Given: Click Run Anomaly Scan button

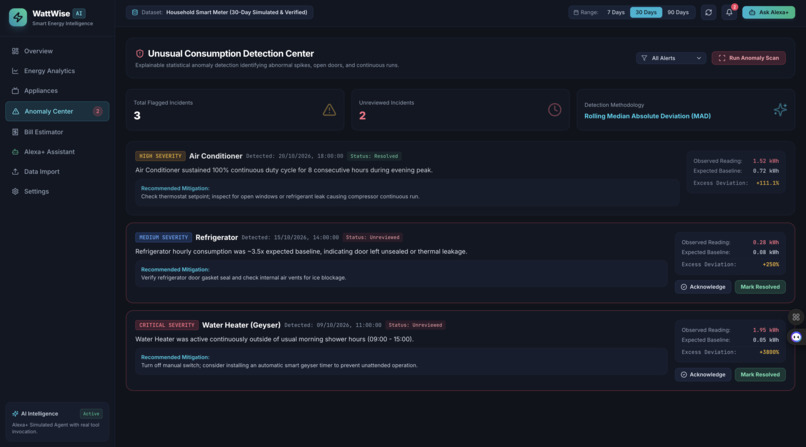Looking at the screenshot, I should point(748,58).
